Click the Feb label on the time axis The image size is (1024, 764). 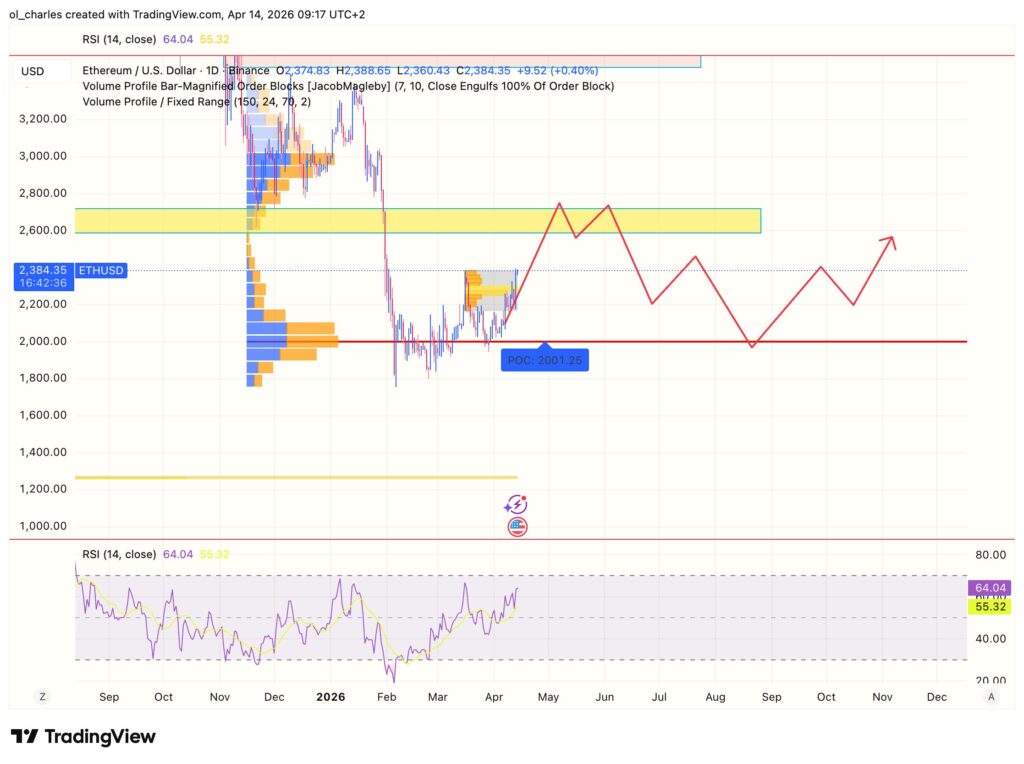(386, 697)
